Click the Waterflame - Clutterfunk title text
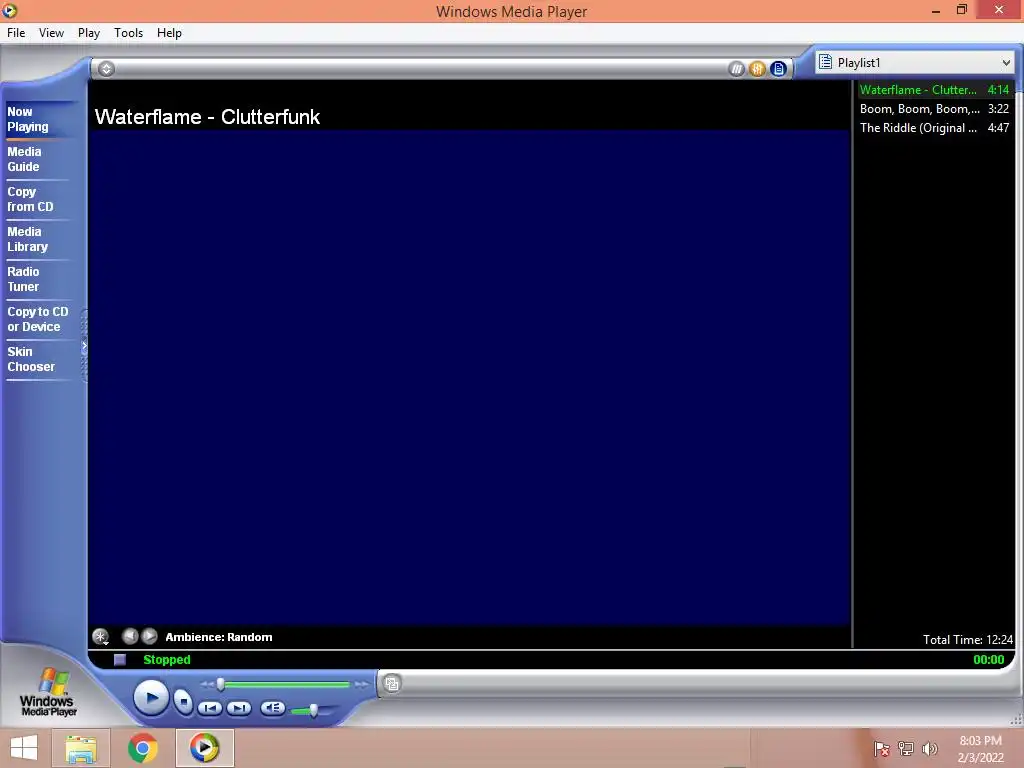This screenshot has width=1024, height=768. tap(207, 117)
